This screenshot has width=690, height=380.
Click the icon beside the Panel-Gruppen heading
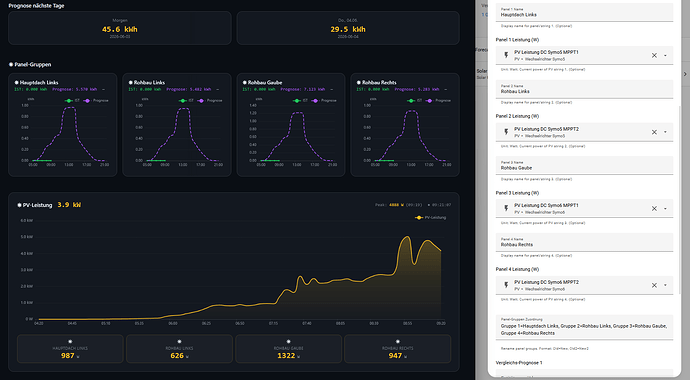pos(11,65)
